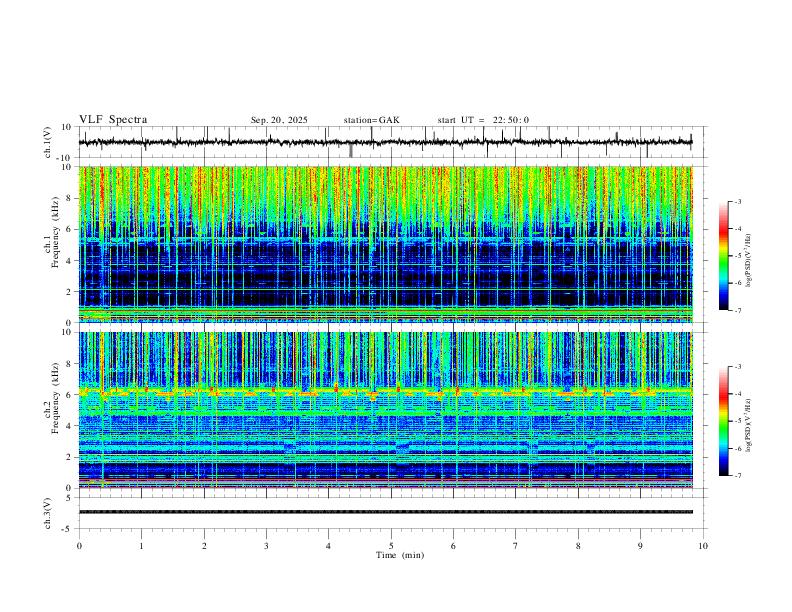Click the "6" tick on the Time axis
Screen dimensions: 792x612
[453, 546]
